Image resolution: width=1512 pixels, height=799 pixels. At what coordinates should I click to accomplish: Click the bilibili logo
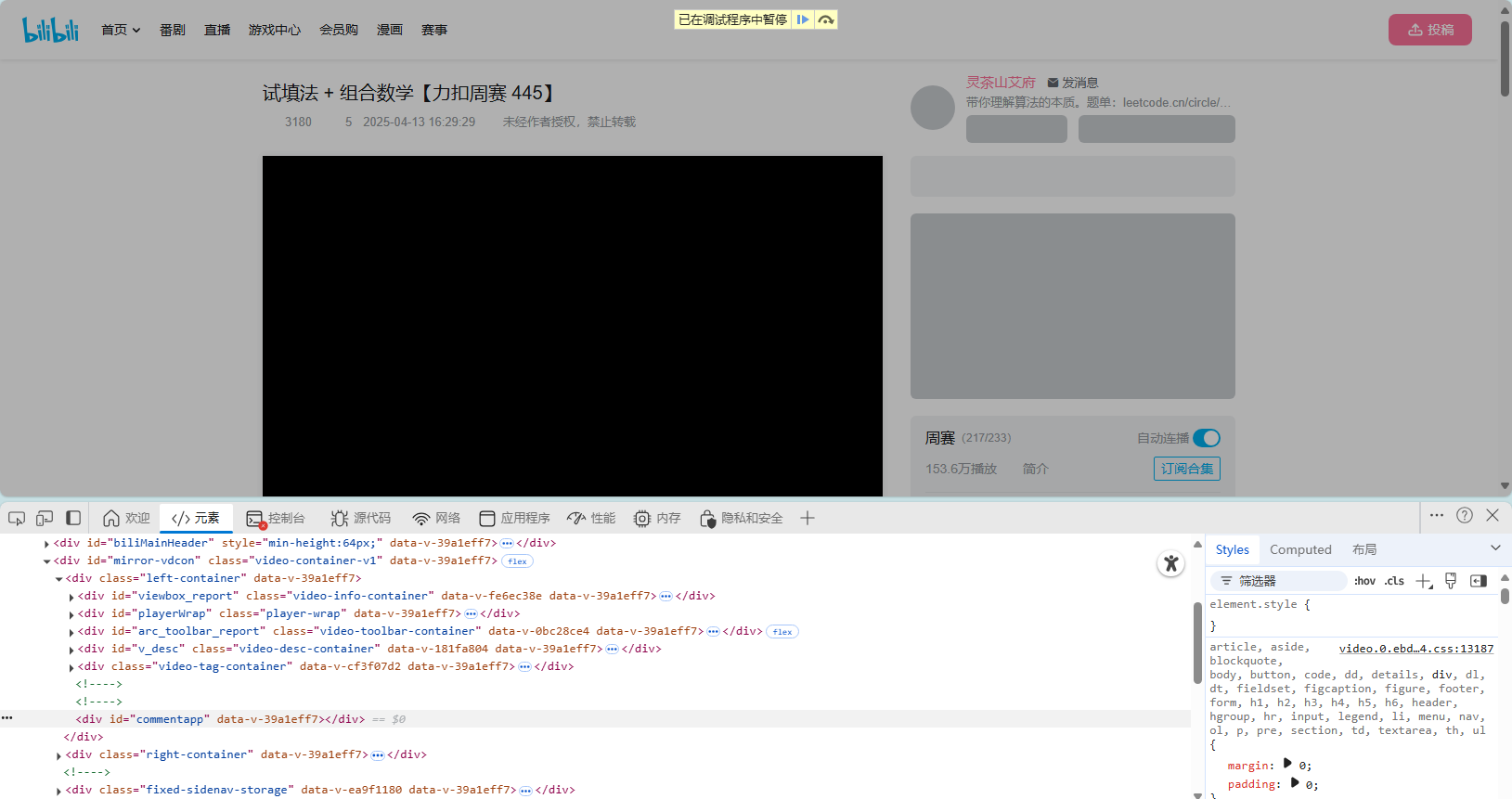[x=50, y=30]
